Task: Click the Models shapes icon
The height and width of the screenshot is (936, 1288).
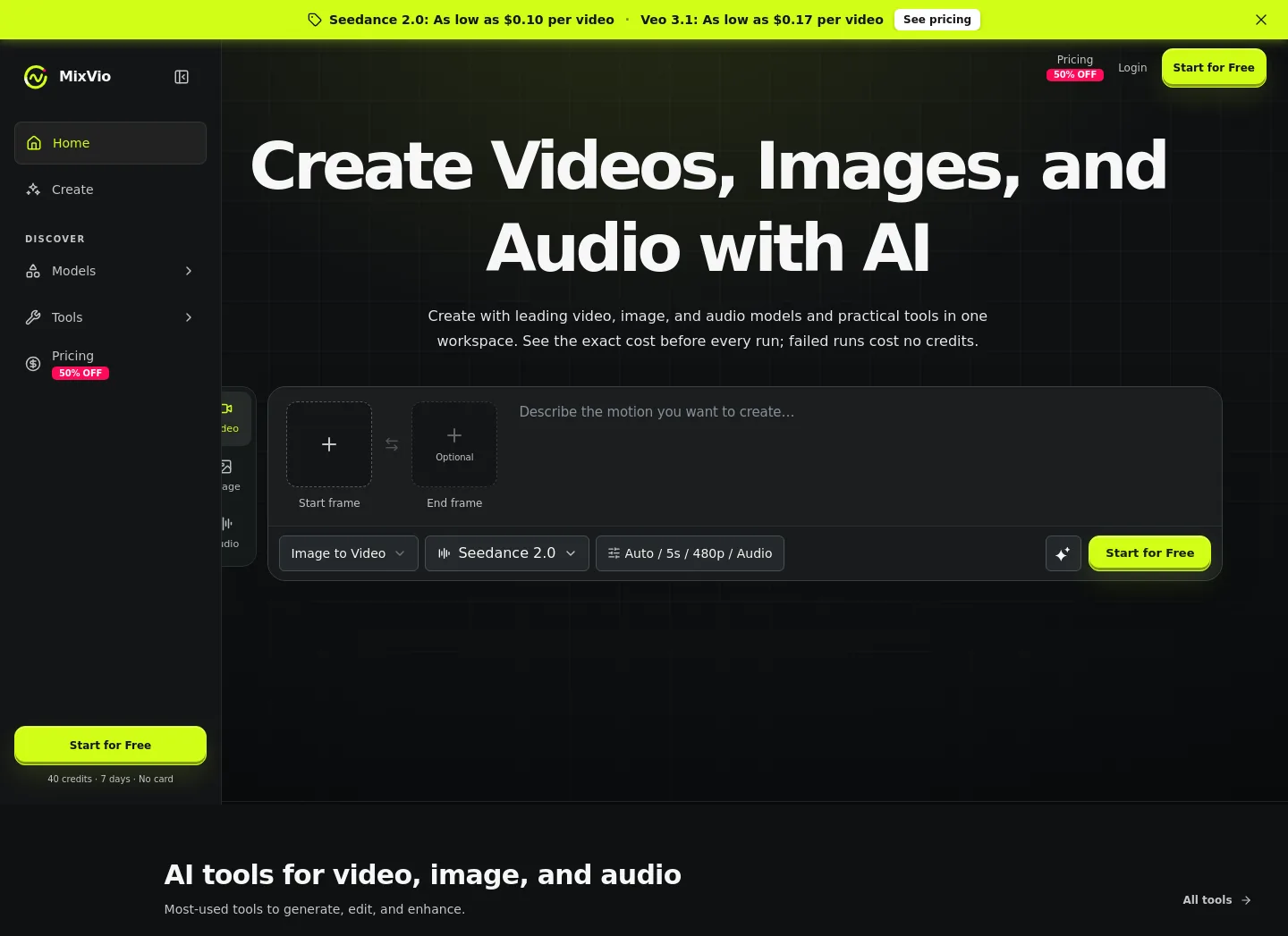Action: pos(33,271)
